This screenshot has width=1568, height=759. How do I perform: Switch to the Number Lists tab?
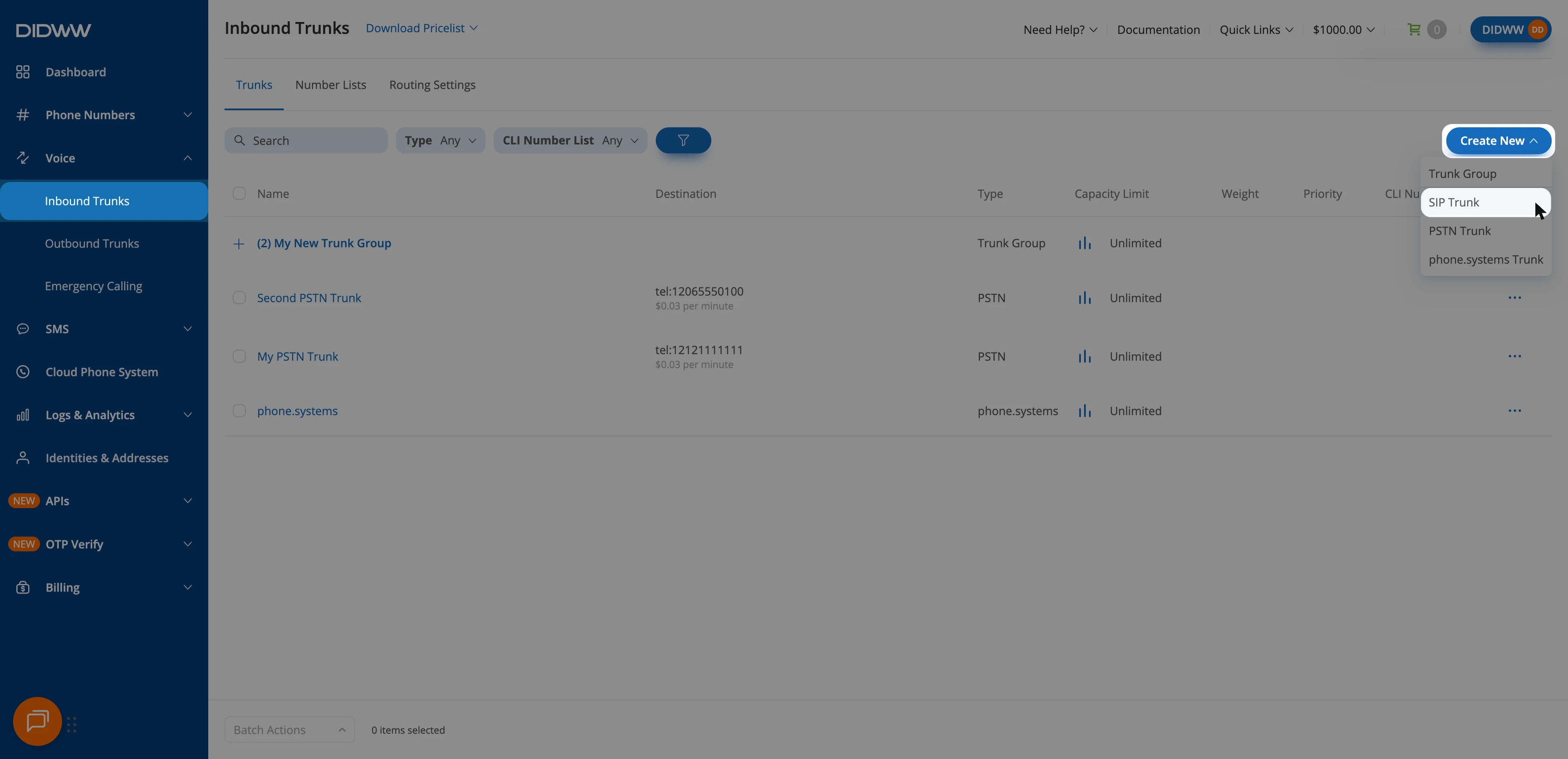(x=330, y=85)
